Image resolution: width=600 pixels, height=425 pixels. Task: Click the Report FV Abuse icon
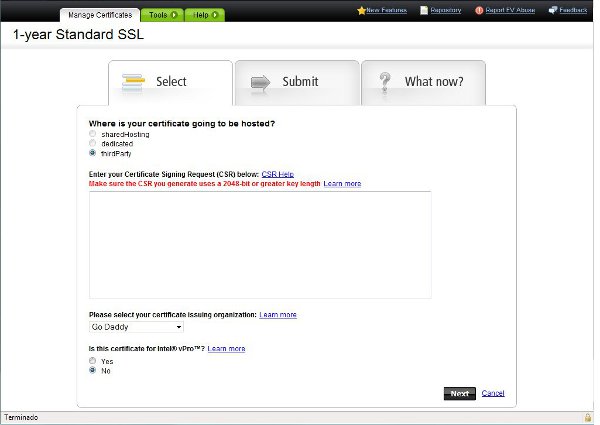(479, 10)
